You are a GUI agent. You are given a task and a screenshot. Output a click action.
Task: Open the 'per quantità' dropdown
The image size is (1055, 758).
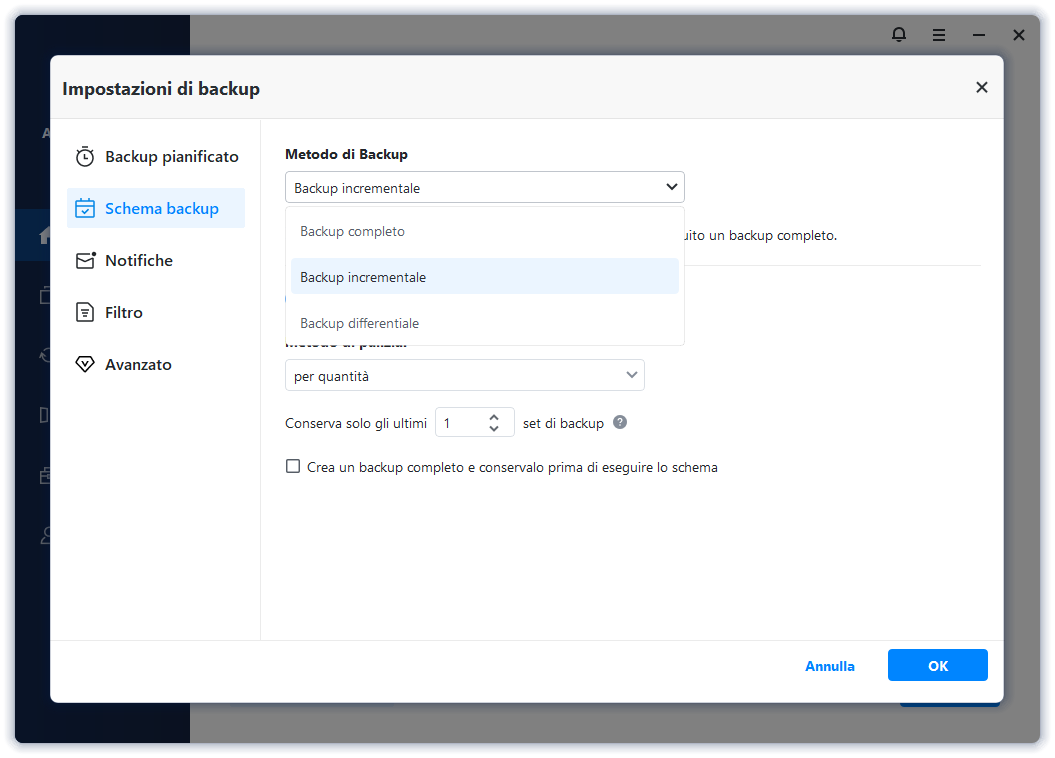click(464, 375)
